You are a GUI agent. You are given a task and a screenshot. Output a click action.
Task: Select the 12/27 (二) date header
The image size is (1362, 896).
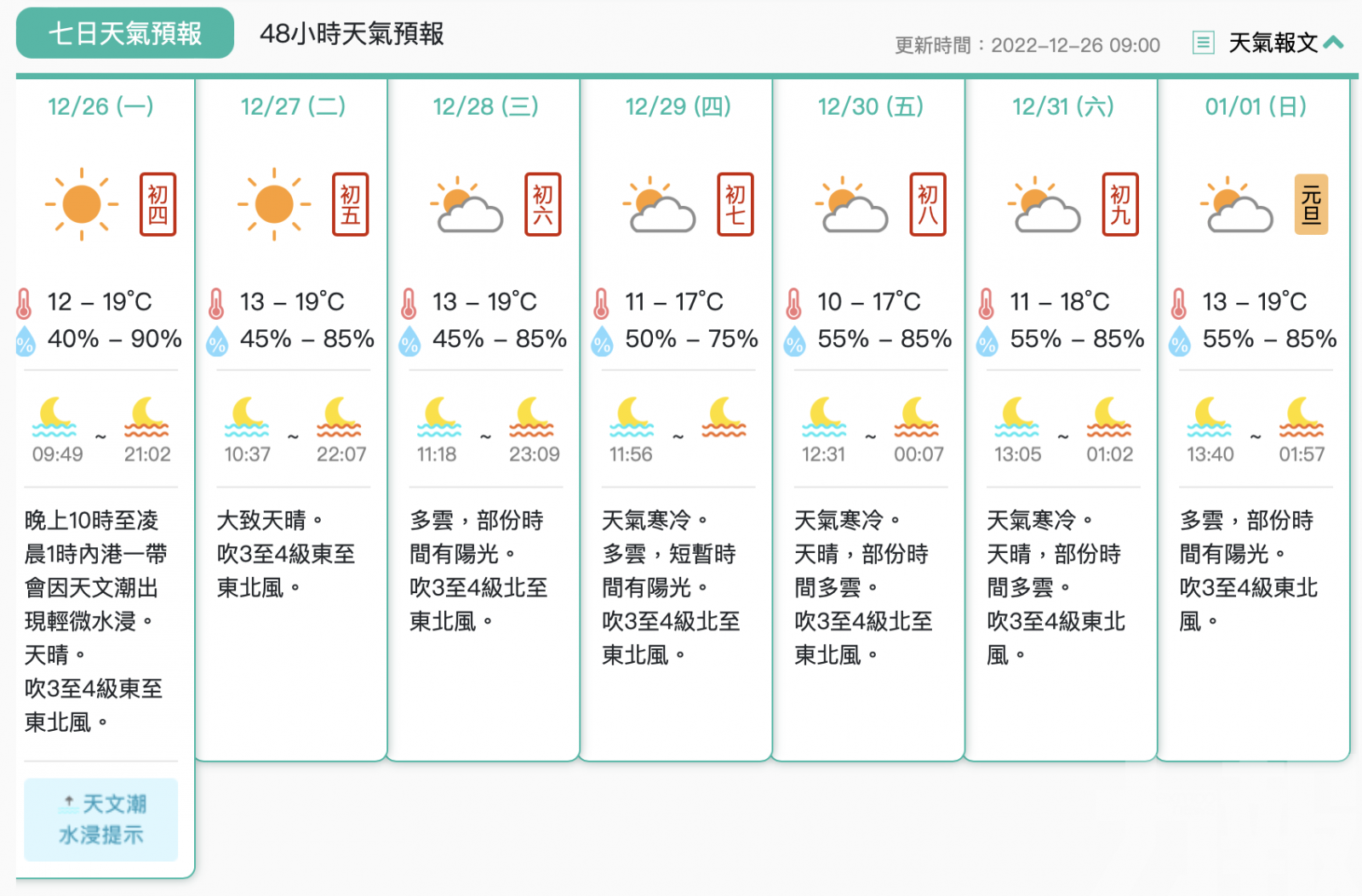click(x=293, y=106)
